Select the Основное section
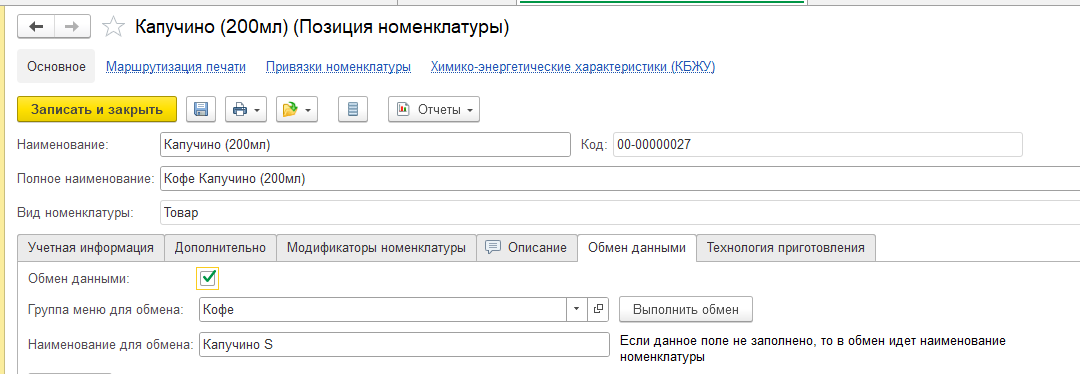This screenshot has width=1080, height=374. point(56,67)
